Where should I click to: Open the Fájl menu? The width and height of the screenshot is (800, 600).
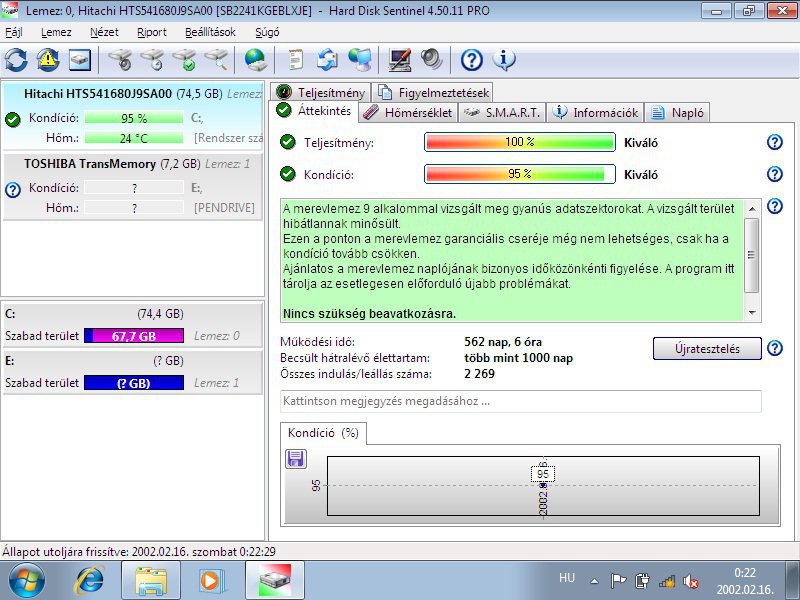click(14, 32)
